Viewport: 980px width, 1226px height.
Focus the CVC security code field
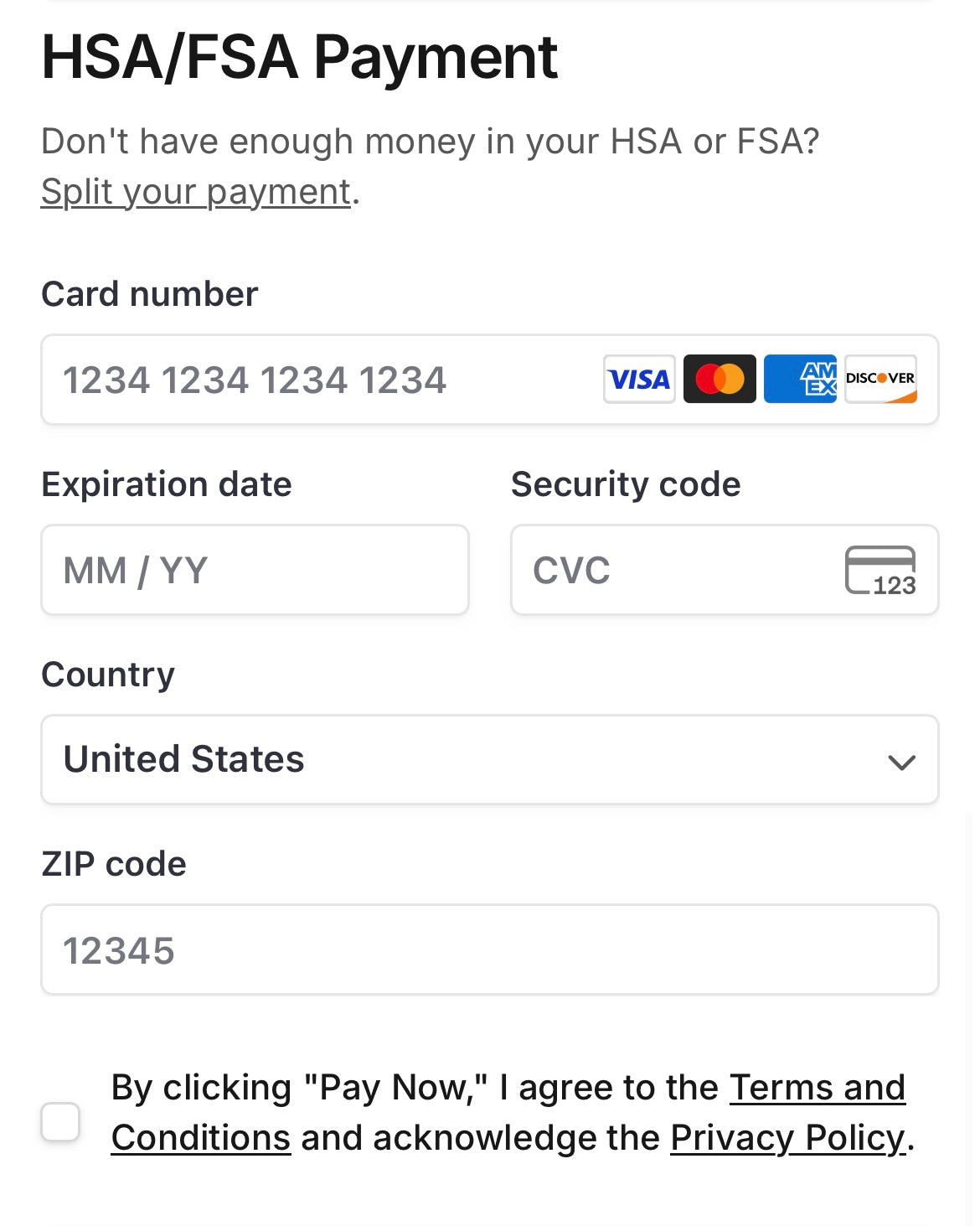pos(725,570)
